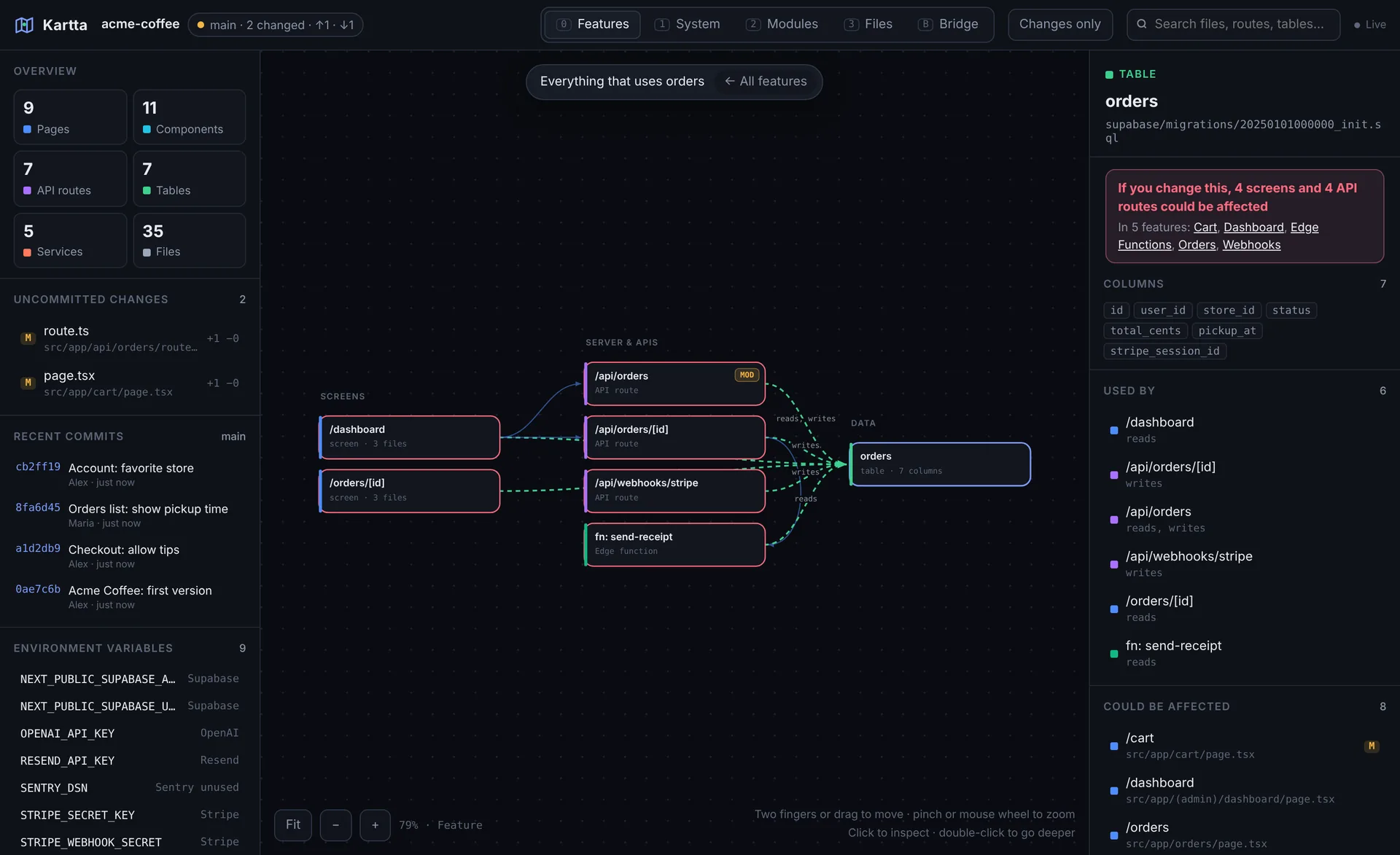This screenshot has width=1400, height=855.
Task: Open the Services overview card
Action: point(70,240)
